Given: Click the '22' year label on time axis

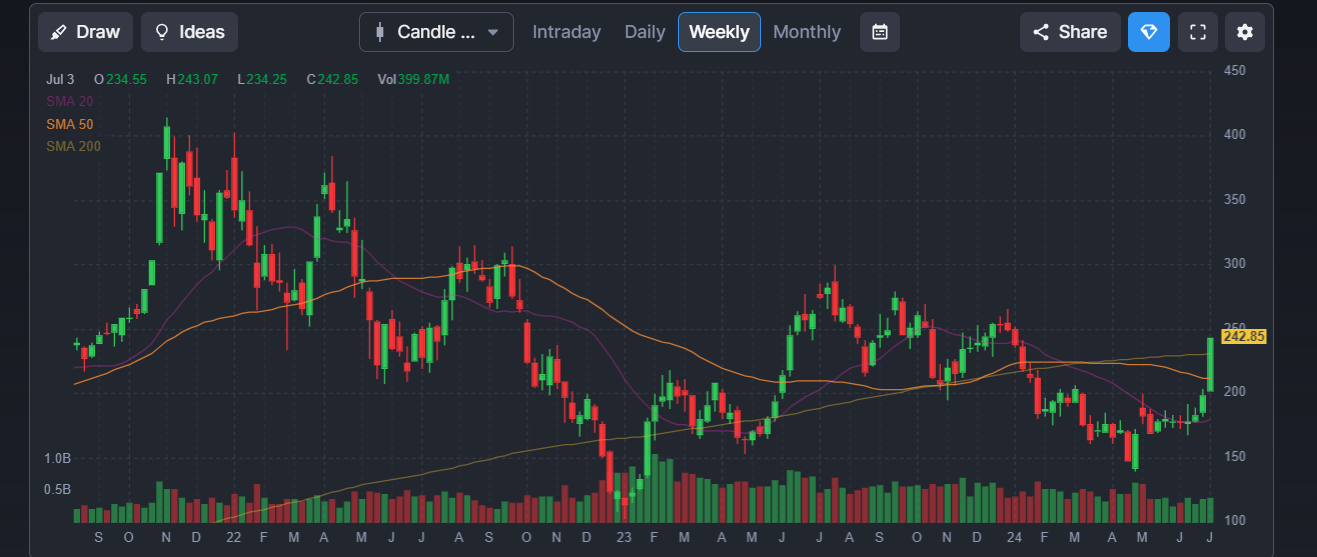Looking at the screenshot, I should pos(233,537).
